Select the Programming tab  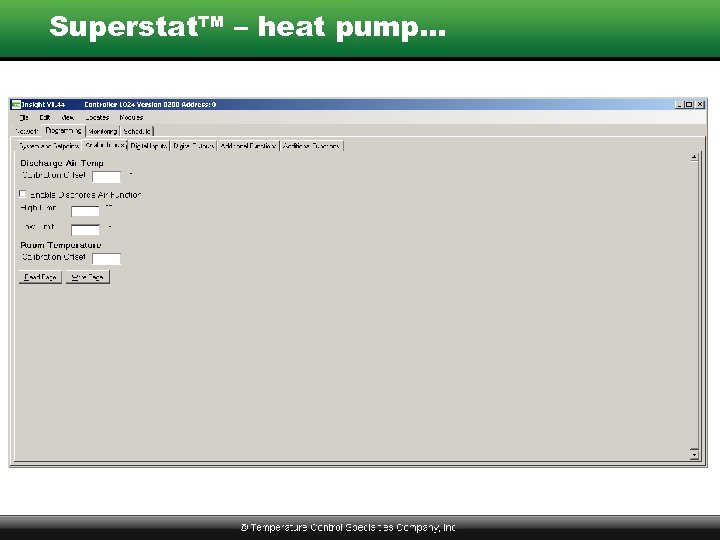pyautogui.click(x=63, y=130)
